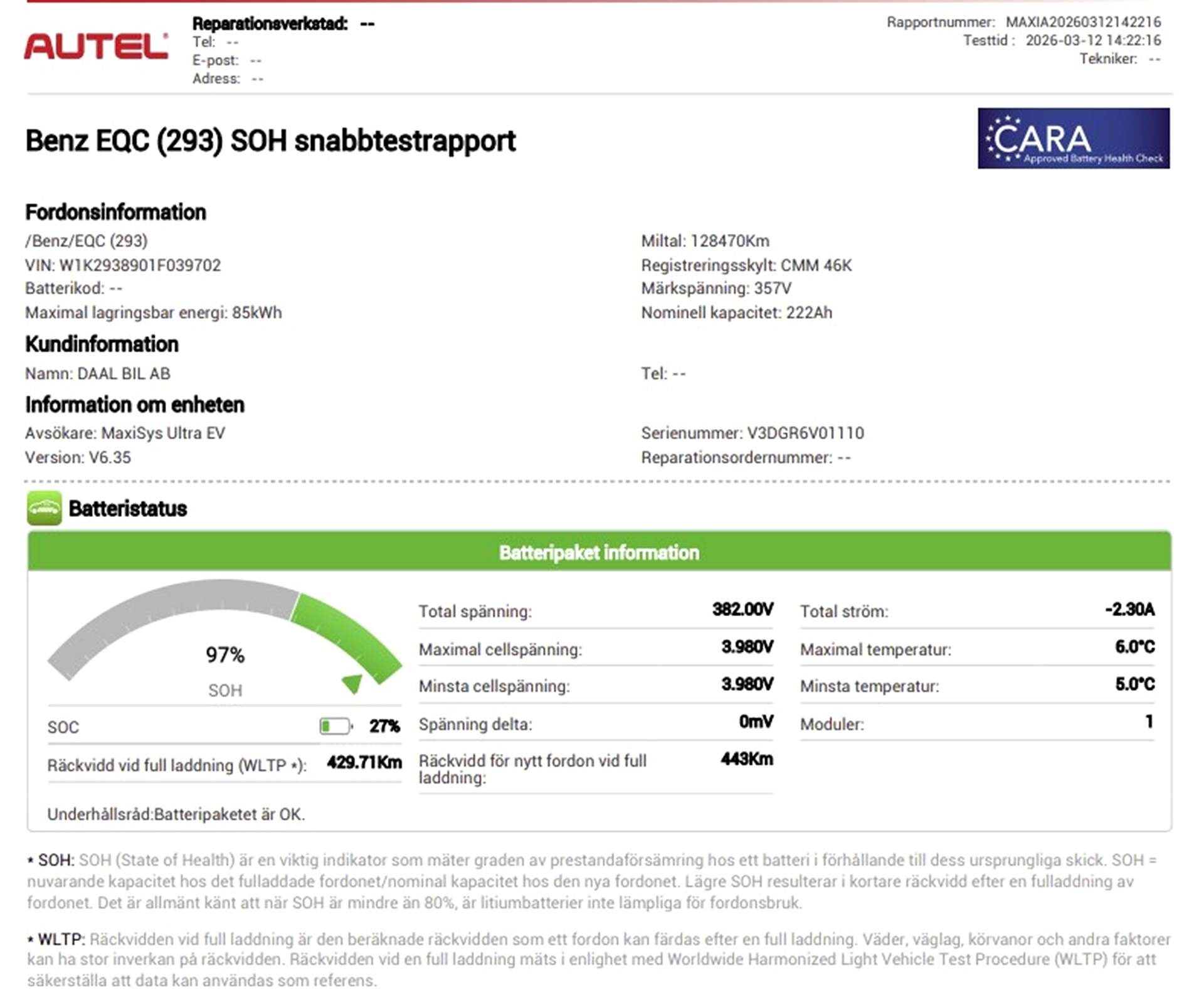Image resolution: width=1204 pixels, height=1005 pixels.
Task: Click the green car Batteristatus icon
Action: 44,508
